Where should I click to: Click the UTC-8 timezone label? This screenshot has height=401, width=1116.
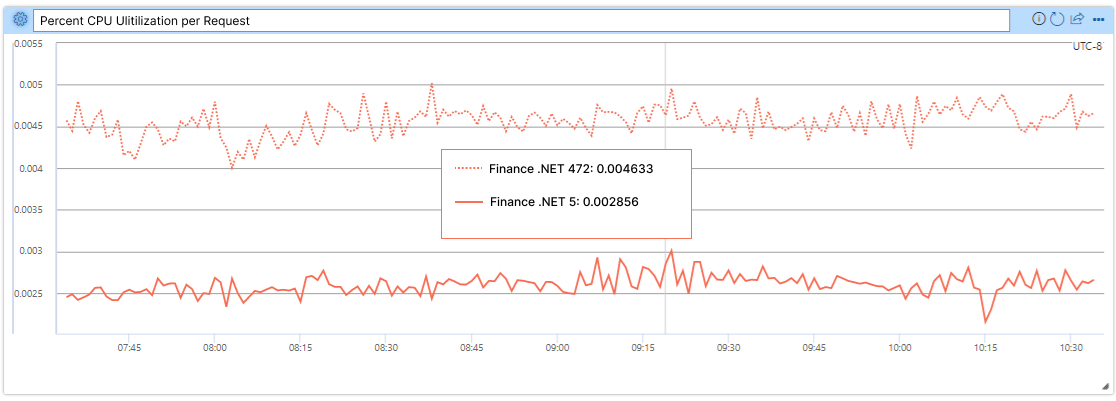pos(1088,46)
